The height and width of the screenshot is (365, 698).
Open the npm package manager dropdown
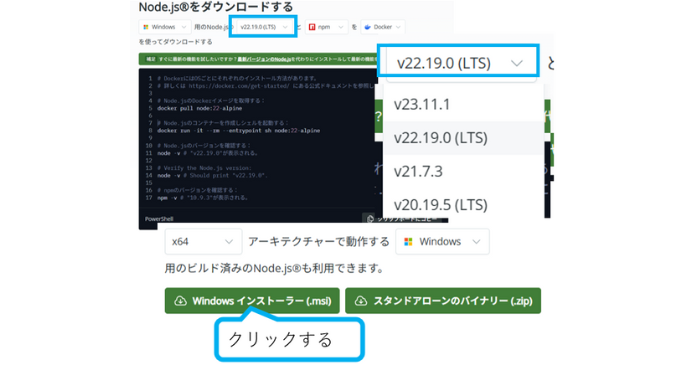[326, 27]
